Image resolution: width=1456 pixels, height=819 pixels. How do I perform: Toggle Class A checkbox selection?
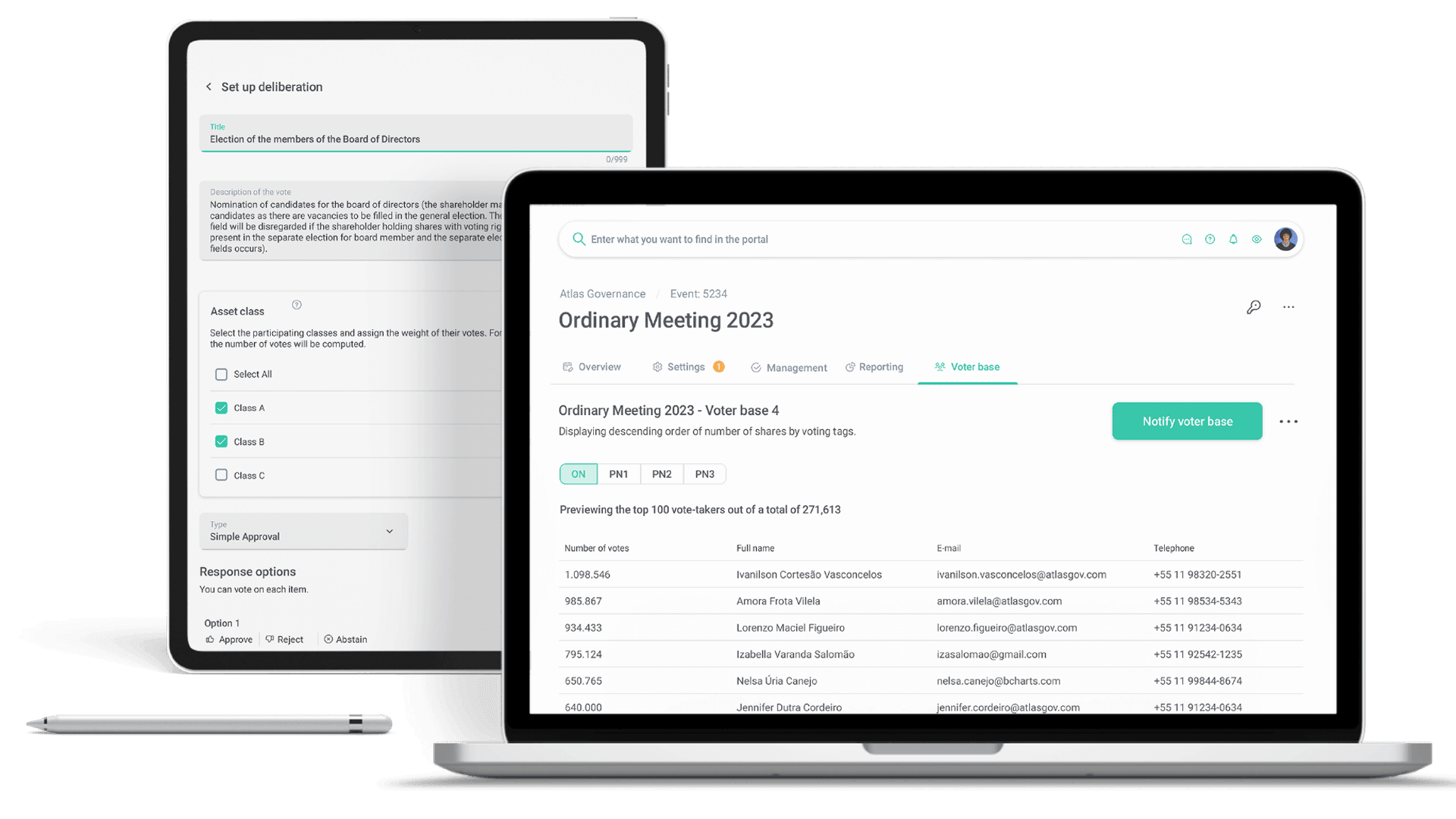coord(221,407)
